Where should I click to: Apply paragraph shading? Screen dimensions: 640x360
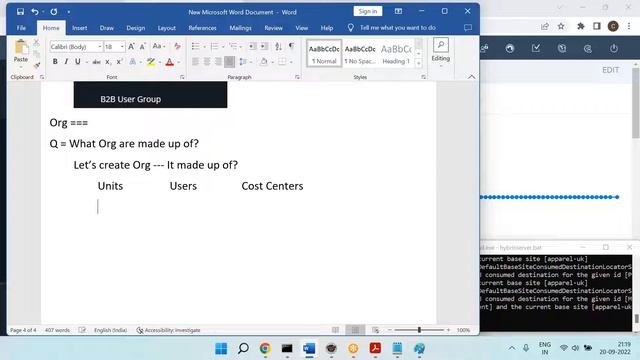pos(264,62)
